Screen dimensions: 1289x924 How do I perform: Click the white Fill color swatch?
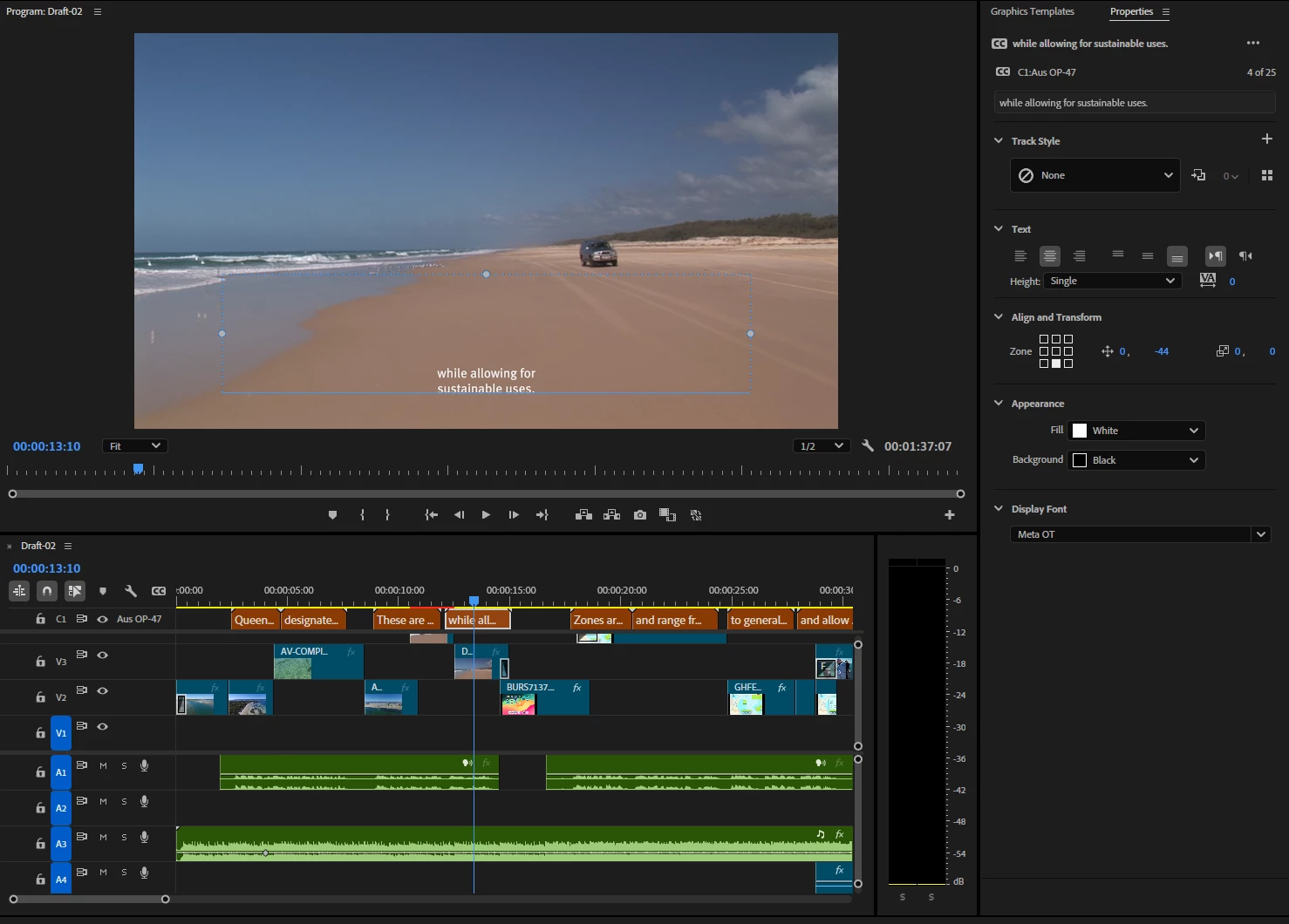(x=1080, y=431)
